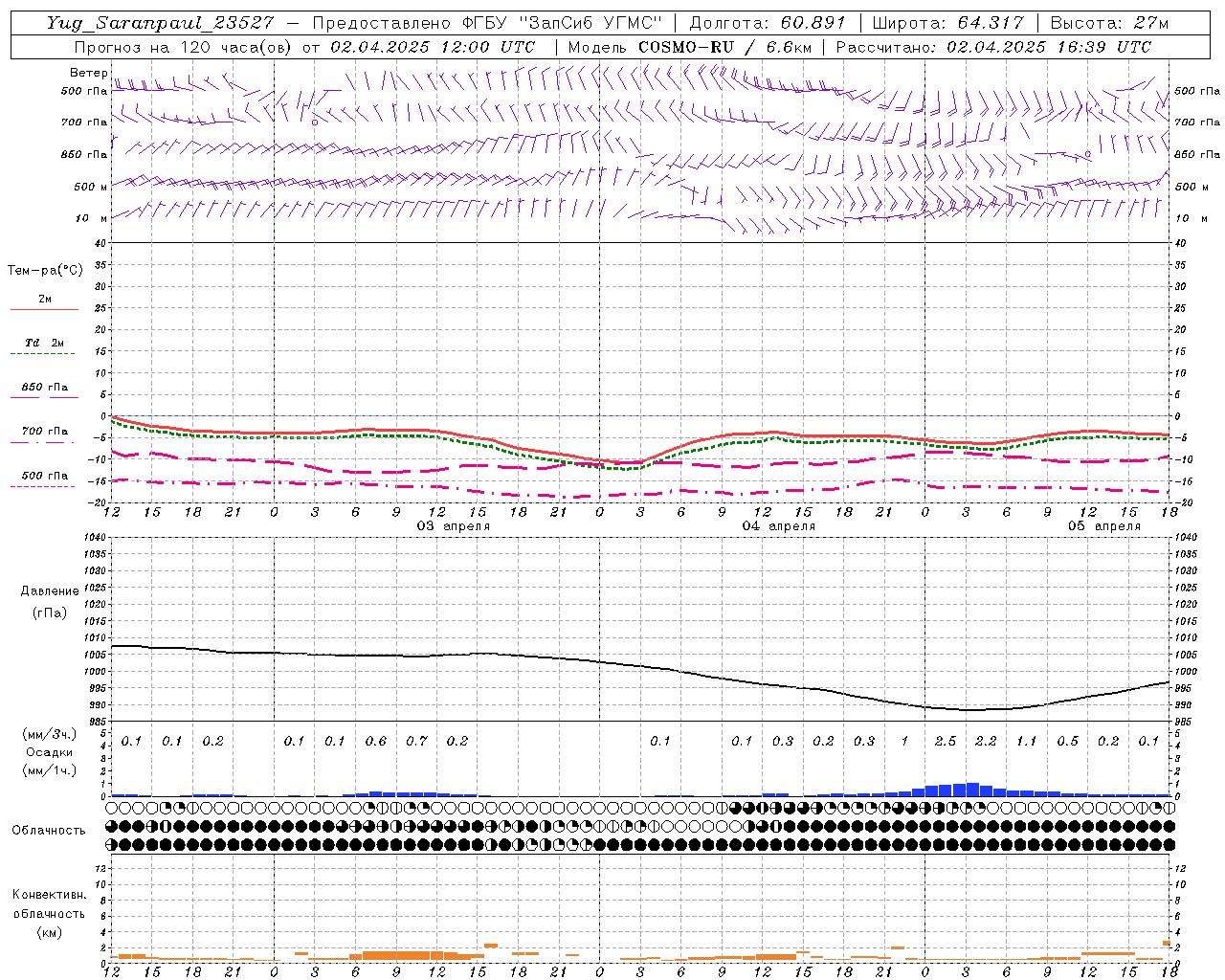Click the Ветер wind panel label
Image resolution: width=1225 pixels, height=980 pixels.
tap(88, 73)
